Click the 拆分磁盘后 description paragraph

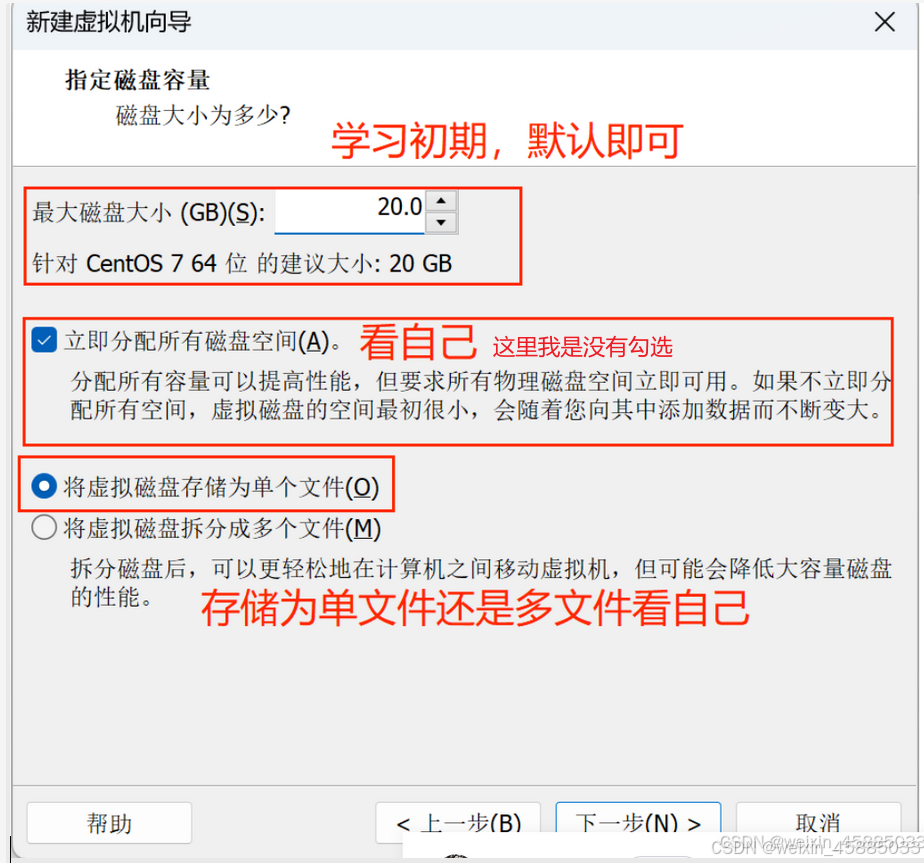click(481, 582)
